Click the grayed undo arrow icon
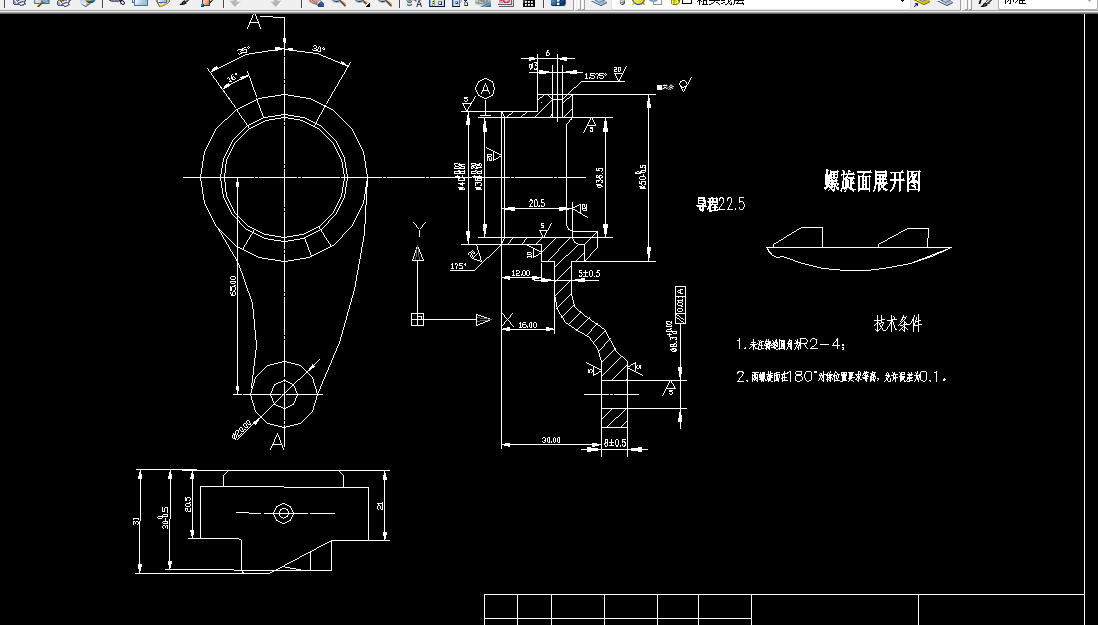Image resolution: width=1098 pixels, height=625 pixels. (236, 6)
